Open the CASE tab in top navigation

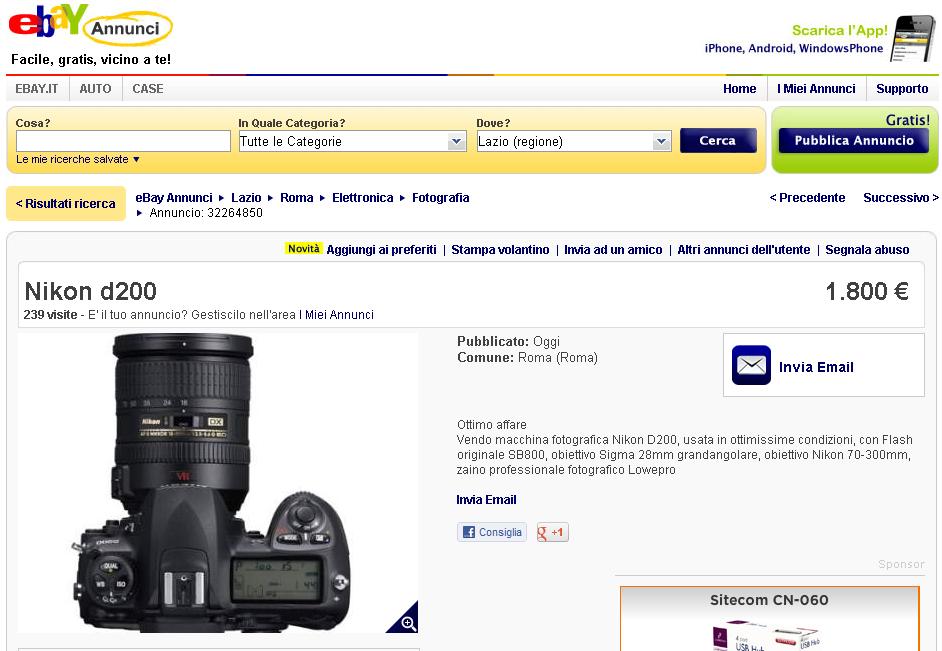point(148,89)
